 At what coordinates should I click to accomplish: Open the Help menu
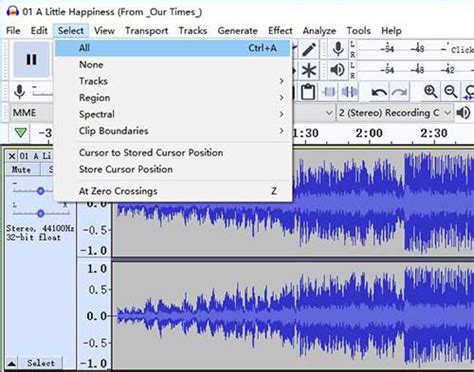(391, 31)
